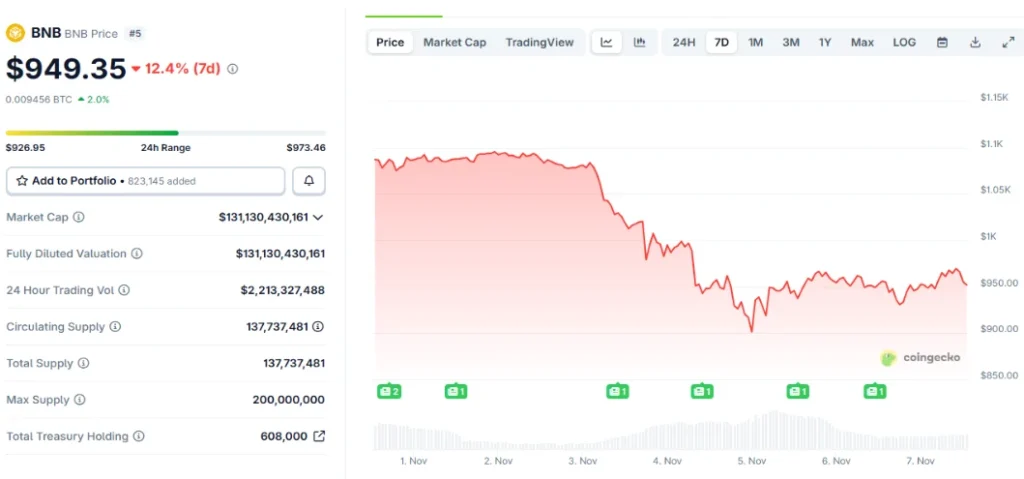This screenshot has width=1024, height=479.
Task: Show info for Circulating Supply value
Action: pos(318,327)
